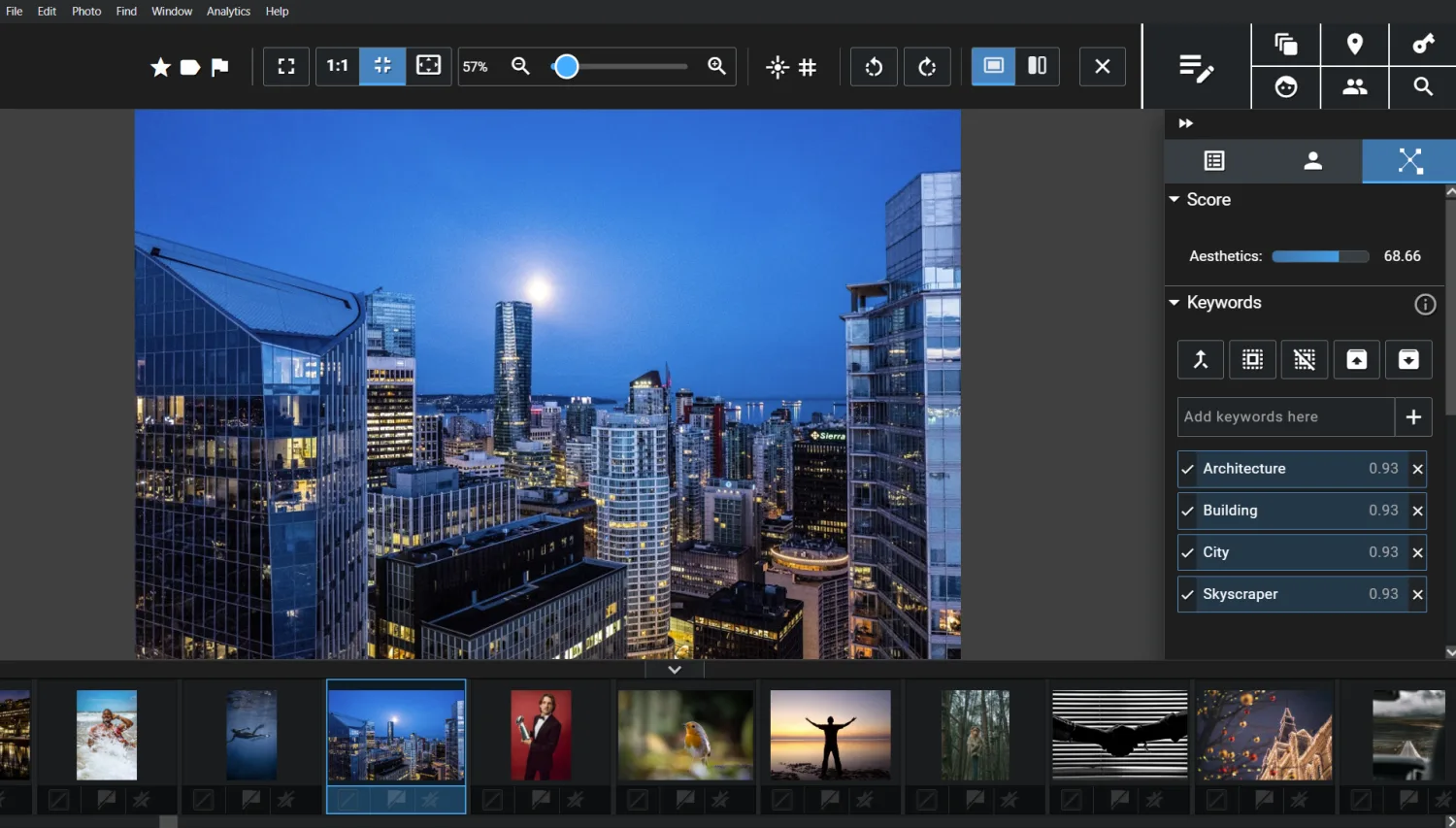Open the File menu

(x=15, y=12)
